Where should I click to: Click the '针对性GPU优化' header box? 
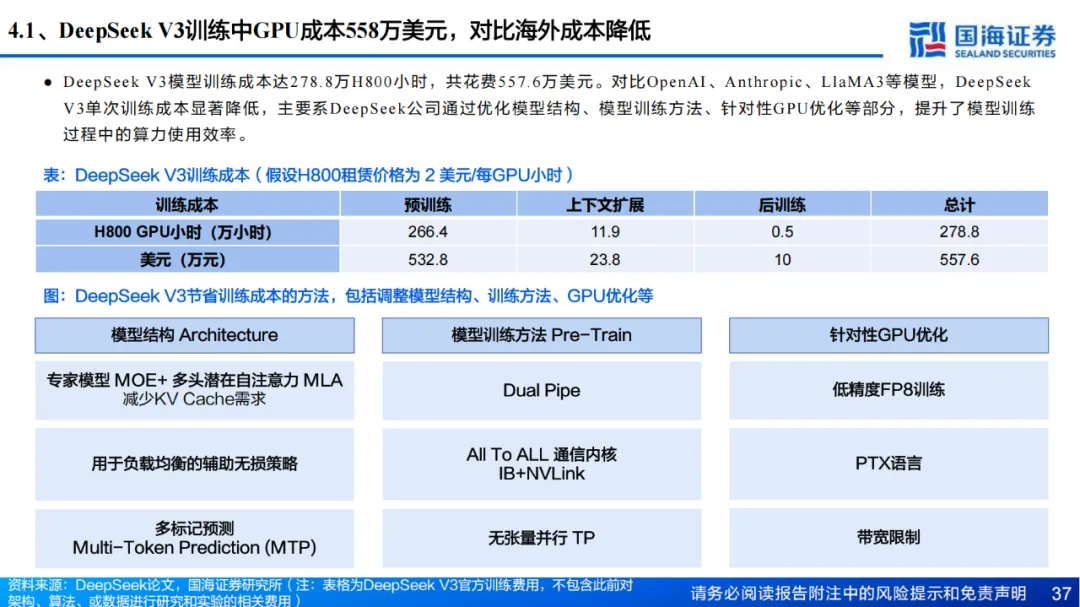coord(889,336)
